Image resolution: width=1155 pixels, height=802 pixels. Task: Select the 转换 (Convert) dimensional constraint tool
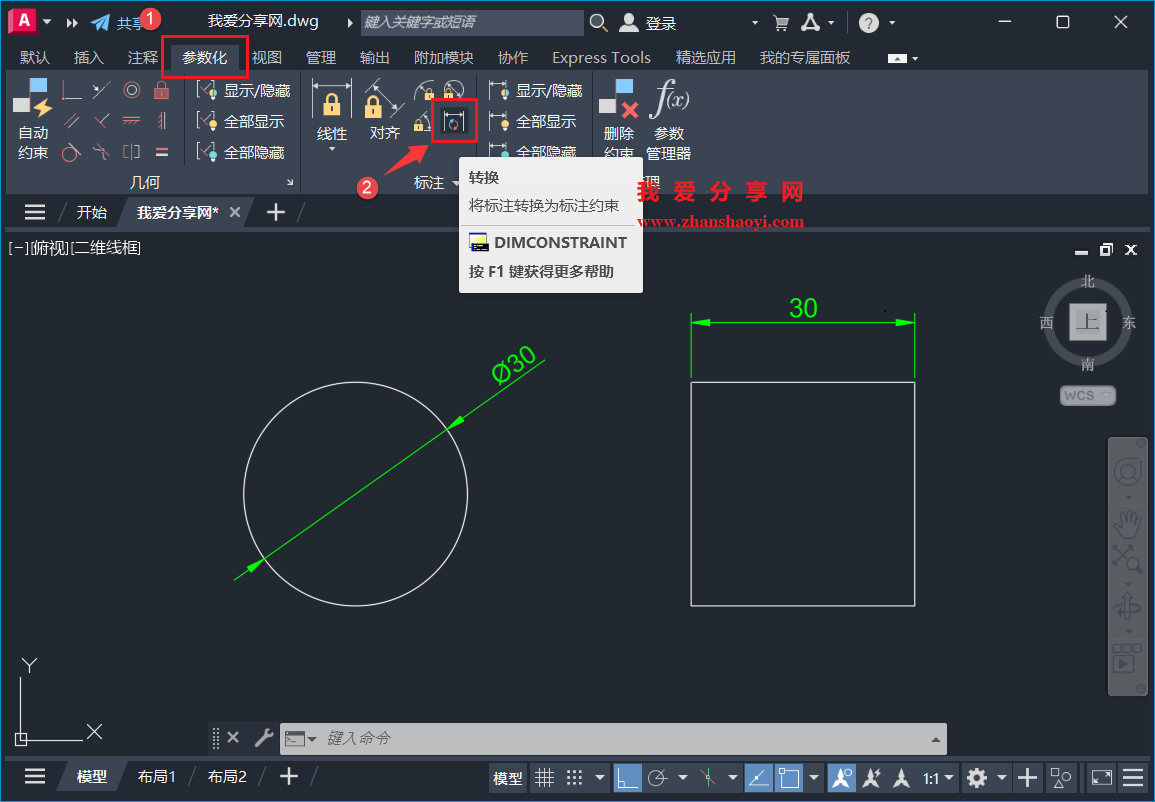point(454,120)
